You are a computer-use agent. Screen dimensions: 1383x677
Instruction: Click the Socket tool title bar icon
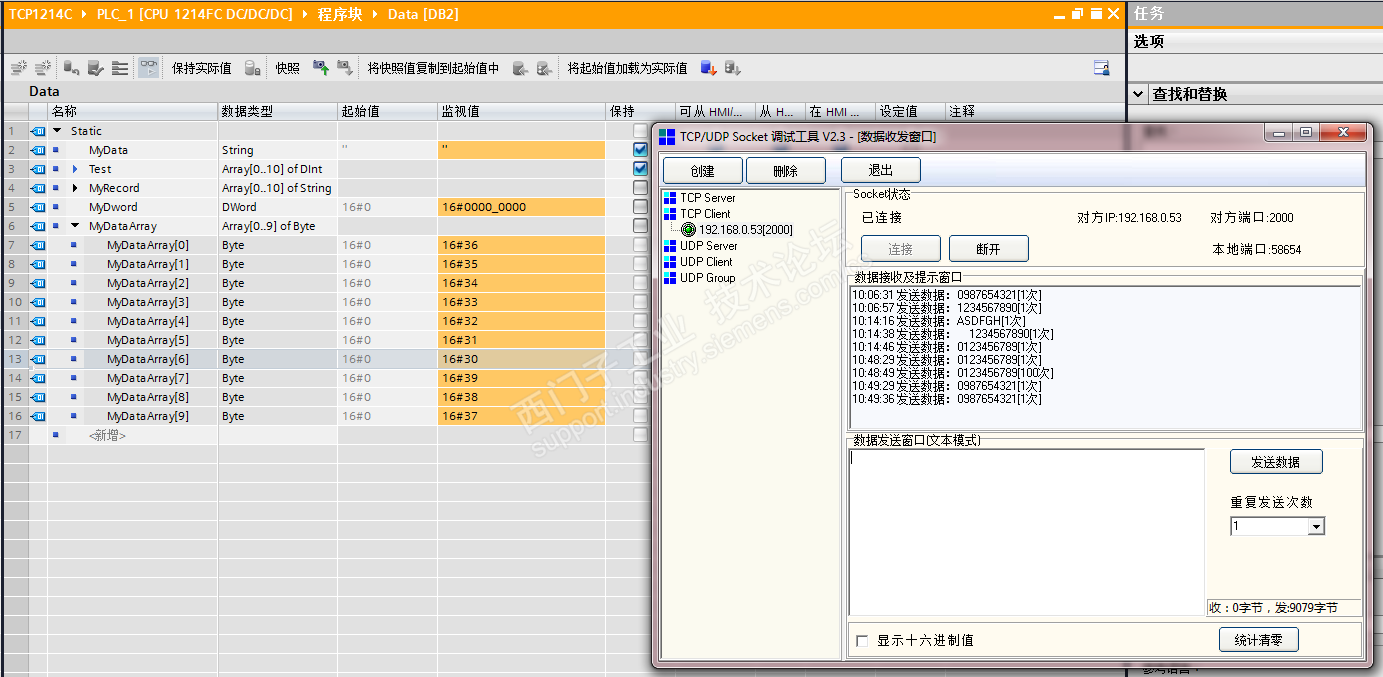pyautogui.click(x=667, y=136)
